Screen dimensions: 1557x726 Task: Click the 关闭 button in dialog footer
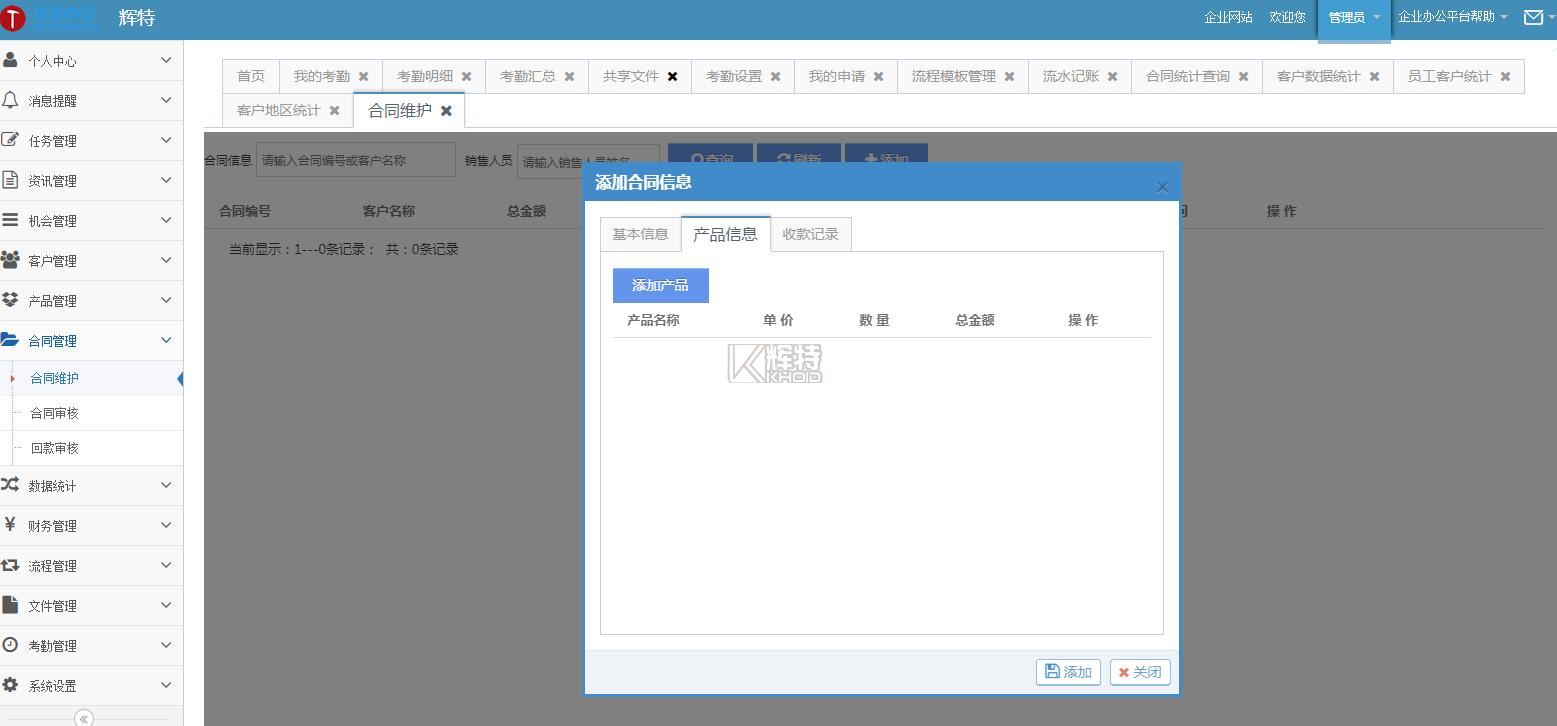click(x=1139, y=672)
